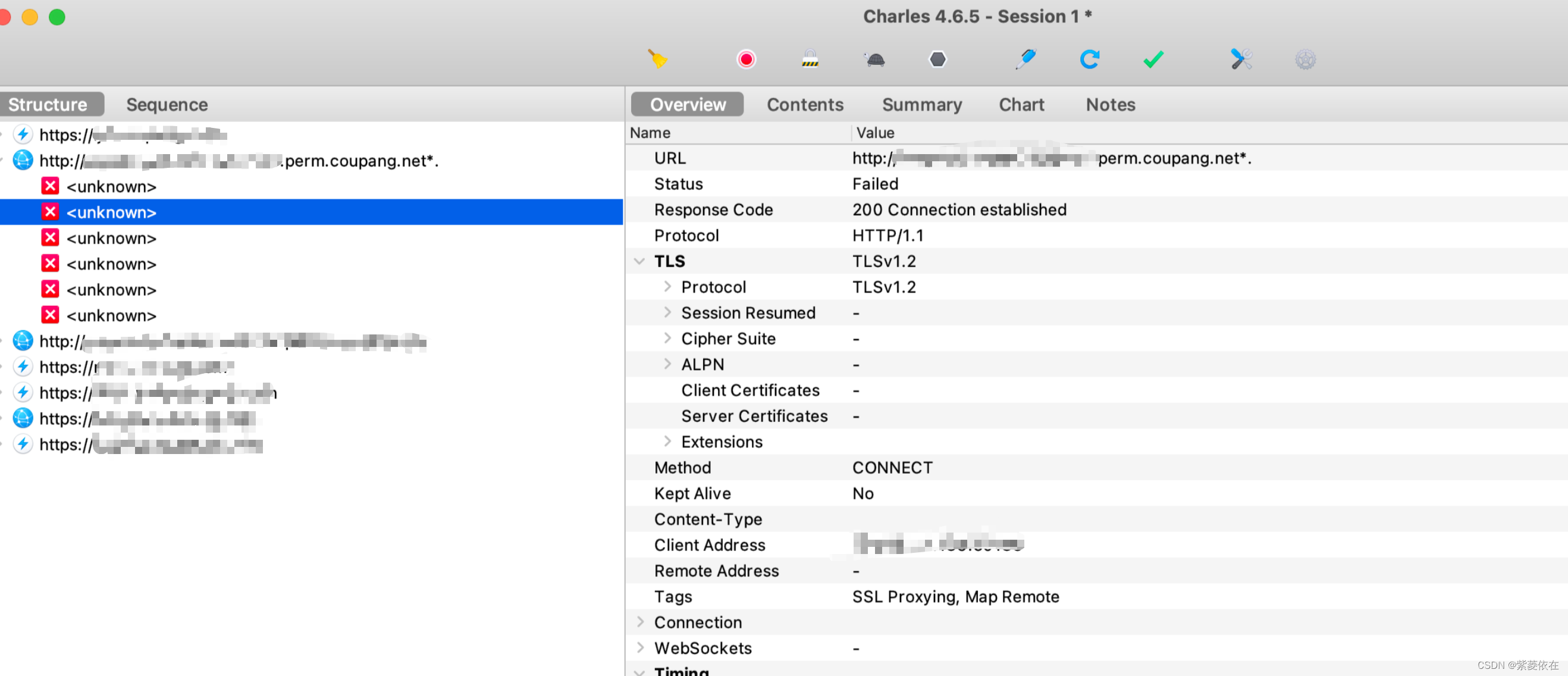
Task: Expand the Connection section
Action: tap(639, 622)
